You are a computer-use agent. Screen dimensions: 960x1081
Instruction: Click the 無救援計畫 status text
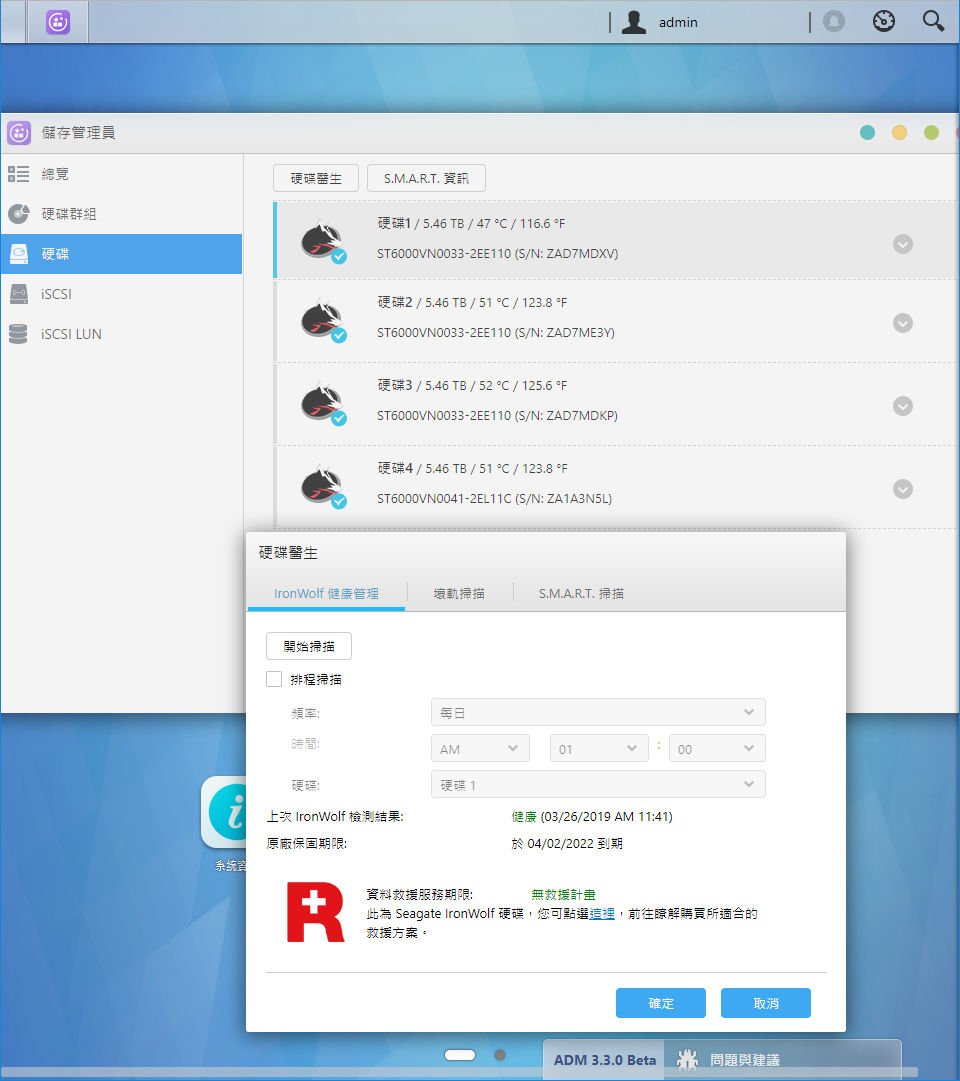pyautogui.click(x=563, y=895)
